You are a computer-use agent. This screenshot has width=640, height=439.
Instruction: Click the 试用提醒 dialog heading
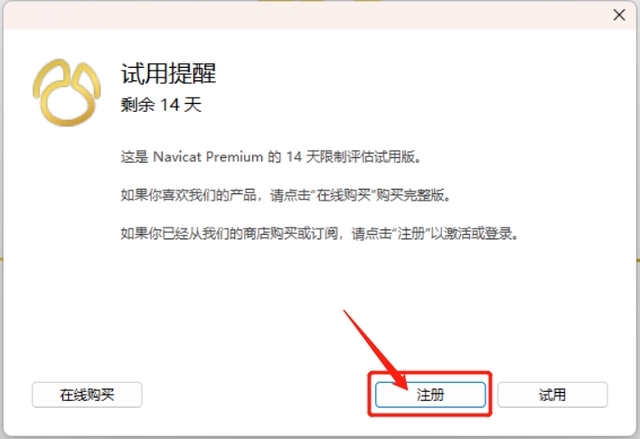click(x=169, y=74)
